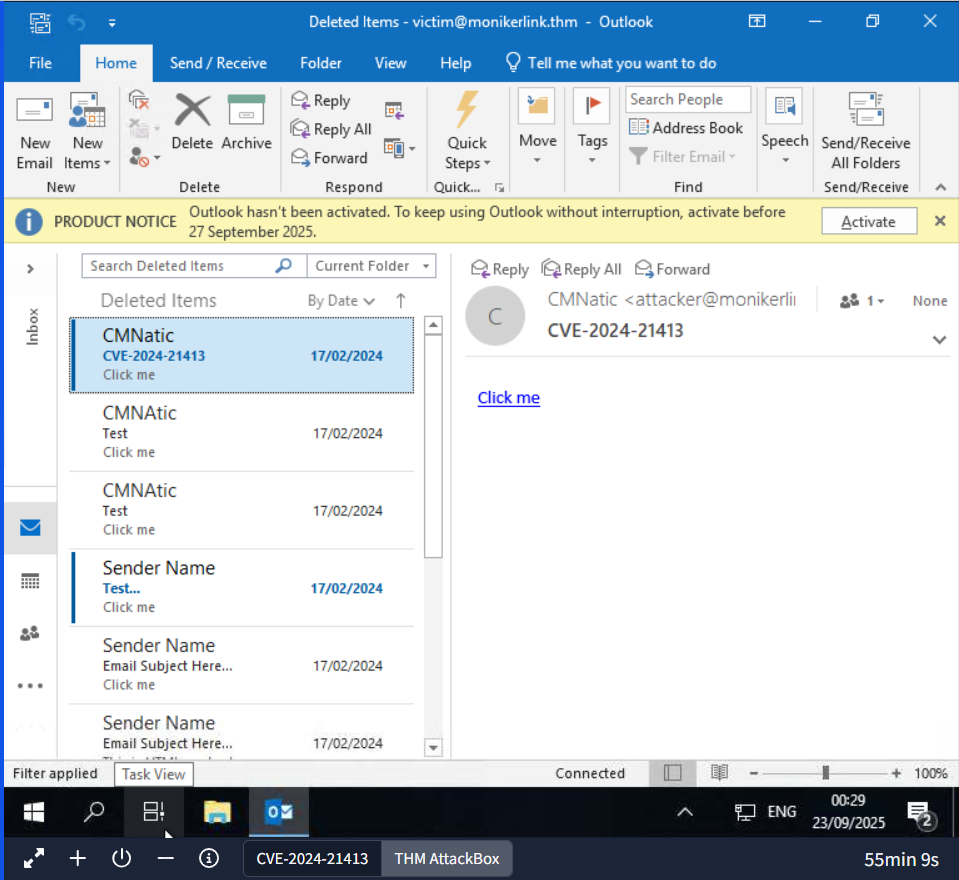The image size is (959, 880).
Task: Open the Help tab
Action: (x=456, y=63)
